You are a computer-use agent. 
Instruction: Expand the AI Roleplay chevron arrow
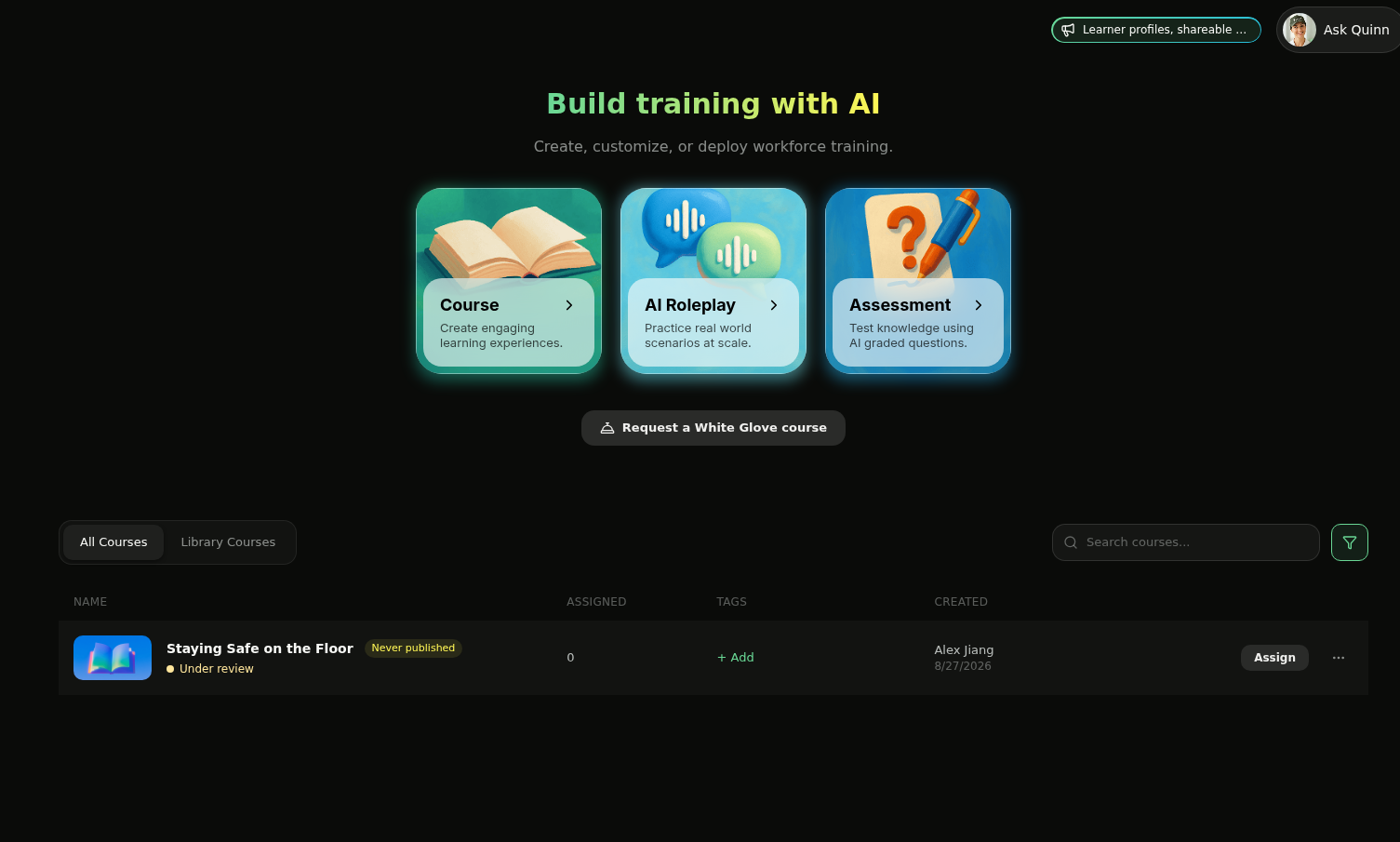(x=774, y=305)
